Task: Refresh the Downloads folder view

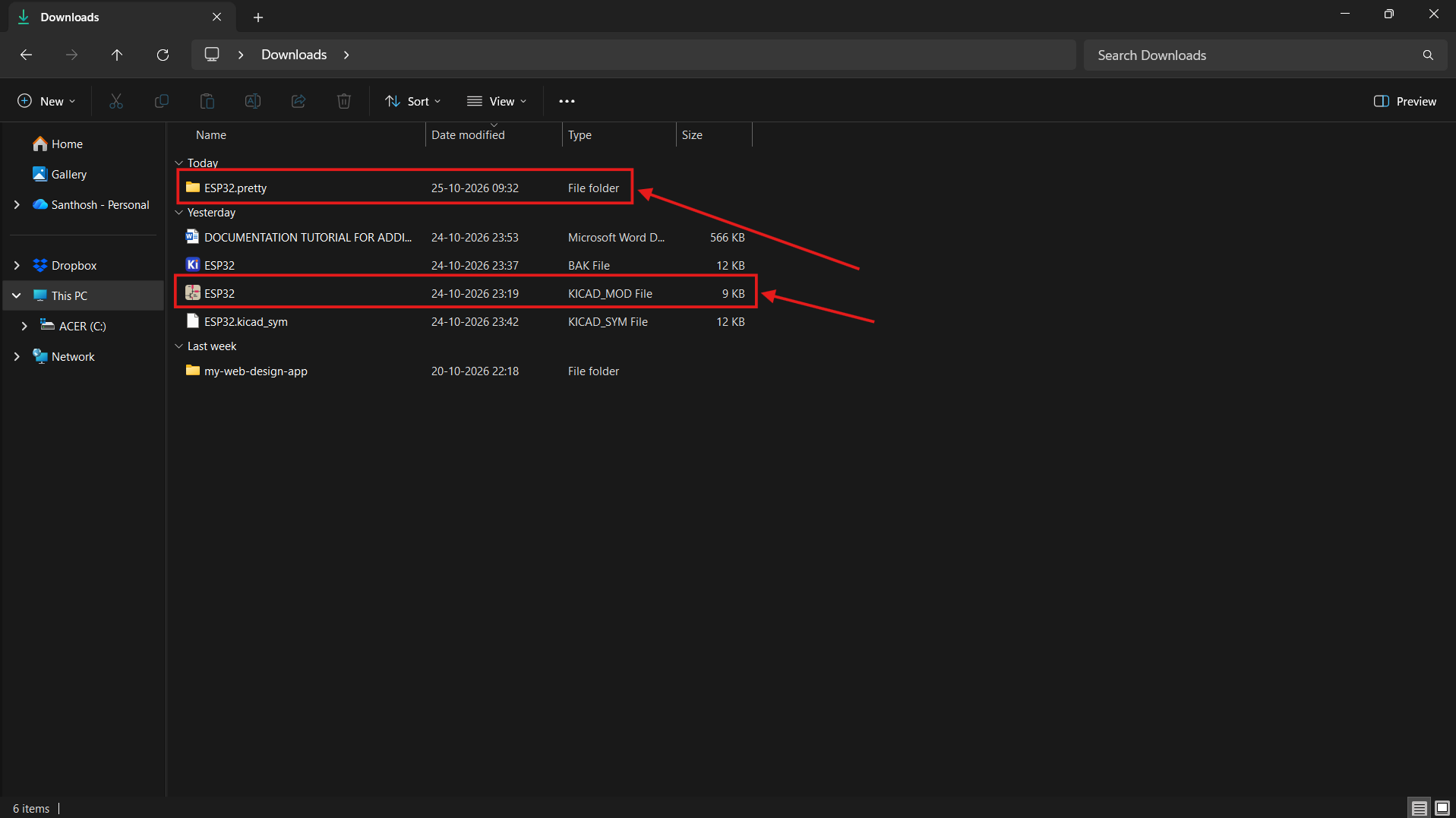Action: pyautogui.click(x=163, y=55)
